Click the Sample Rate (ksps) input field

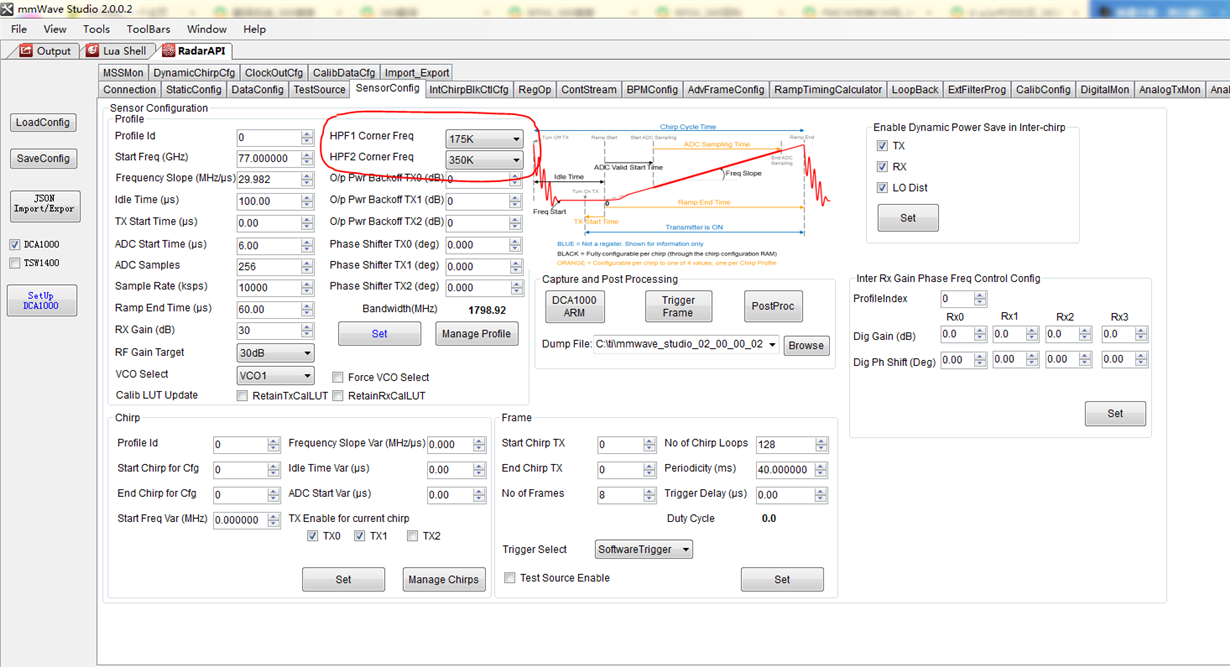pyautogui.click(x=268, y=288)
